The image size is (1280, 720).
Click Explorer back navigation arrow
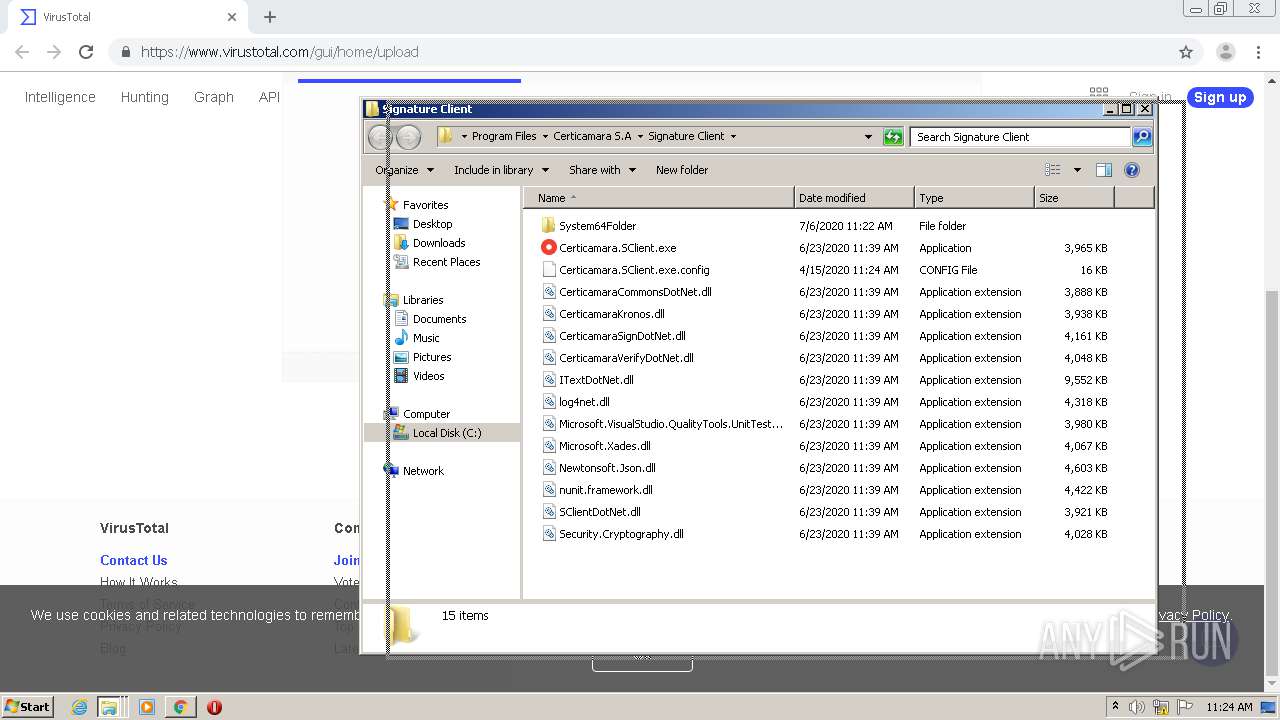click(x=380, y=137)
